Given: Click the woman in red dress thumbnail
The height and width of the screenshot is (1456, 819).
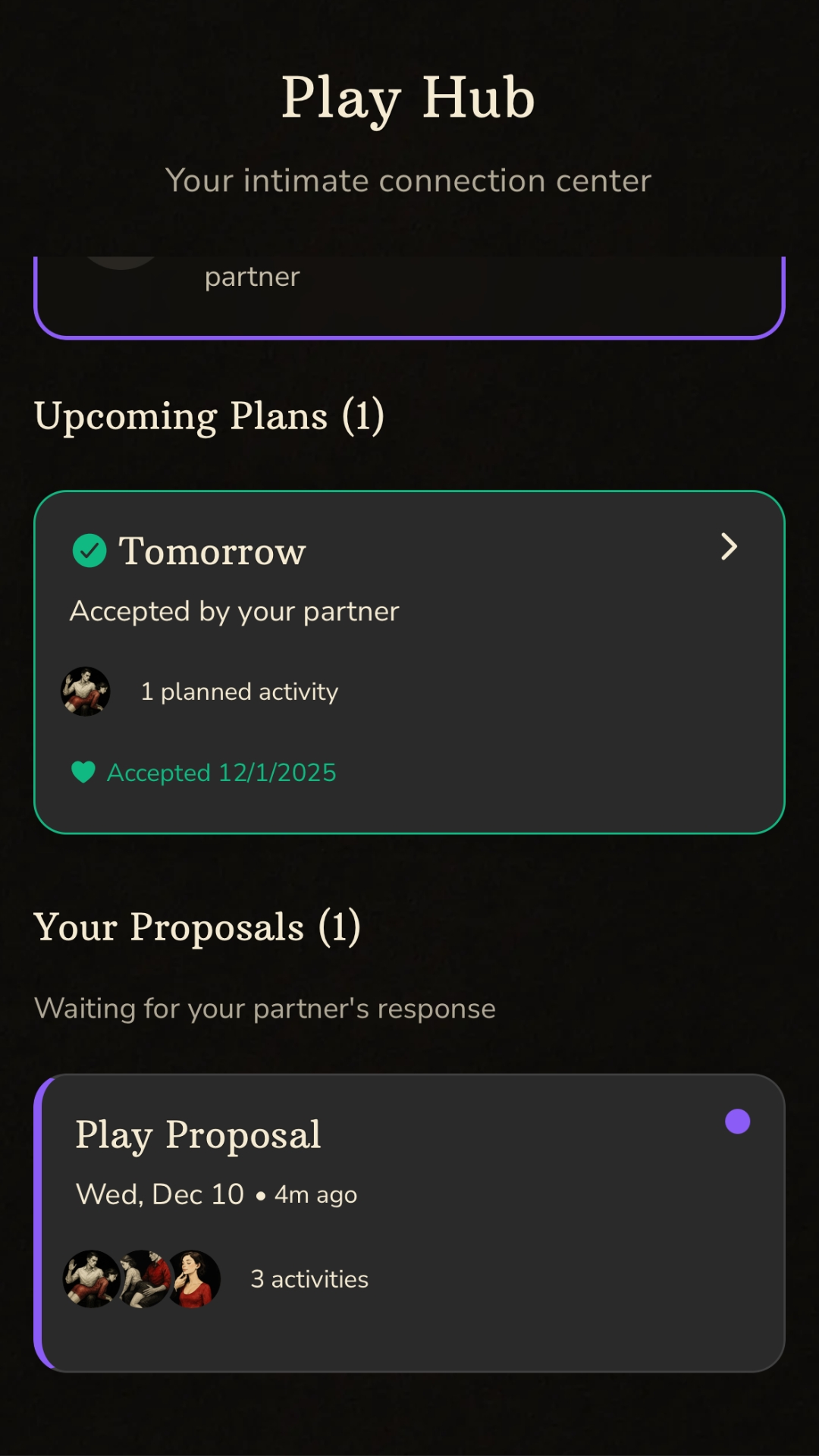Looking at the screenshot, I should (x=195, y=1279).
